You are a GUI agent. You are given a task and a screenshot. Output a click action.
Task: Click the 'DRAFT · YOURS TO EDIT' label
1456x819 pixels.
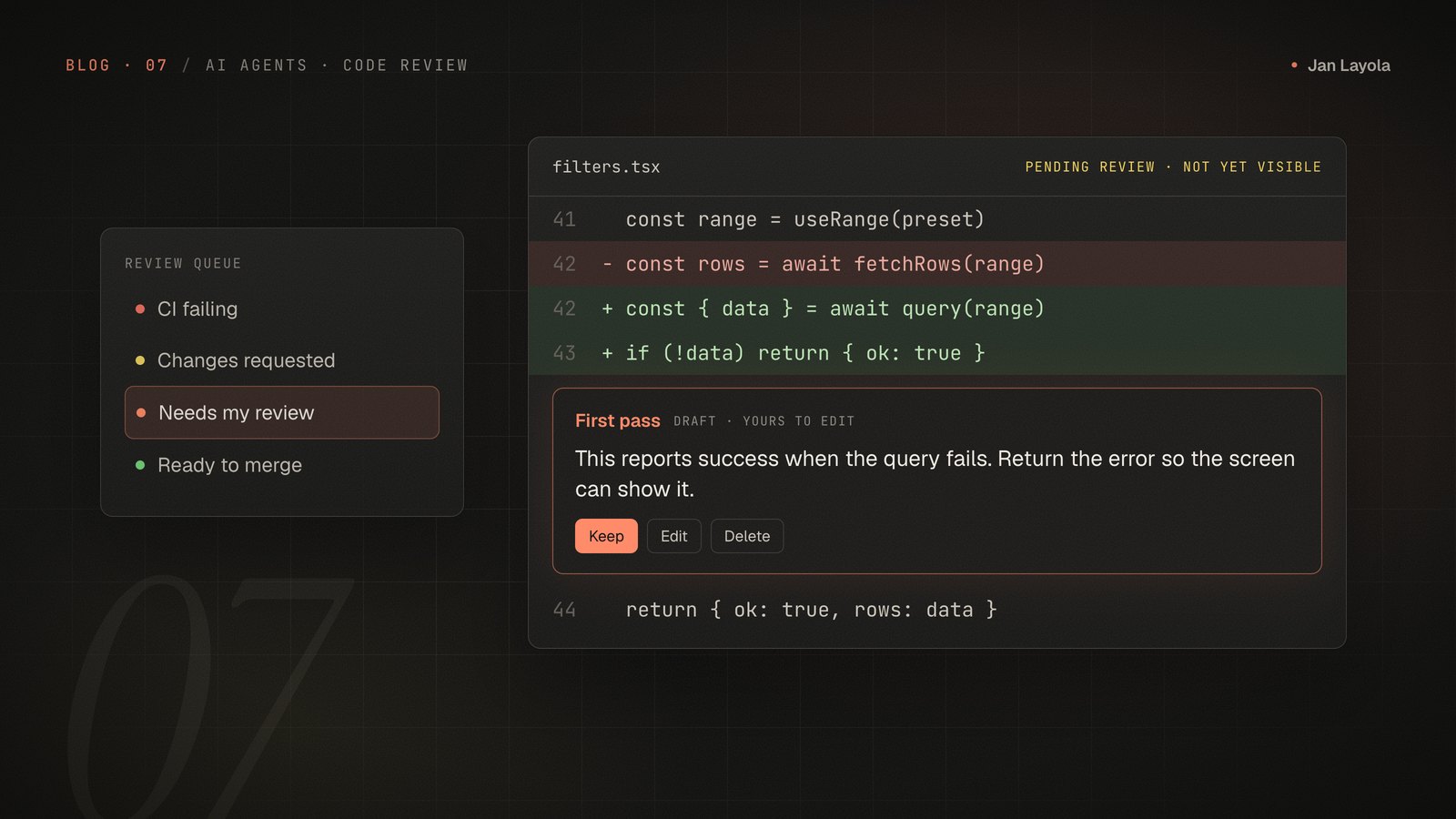764,421
